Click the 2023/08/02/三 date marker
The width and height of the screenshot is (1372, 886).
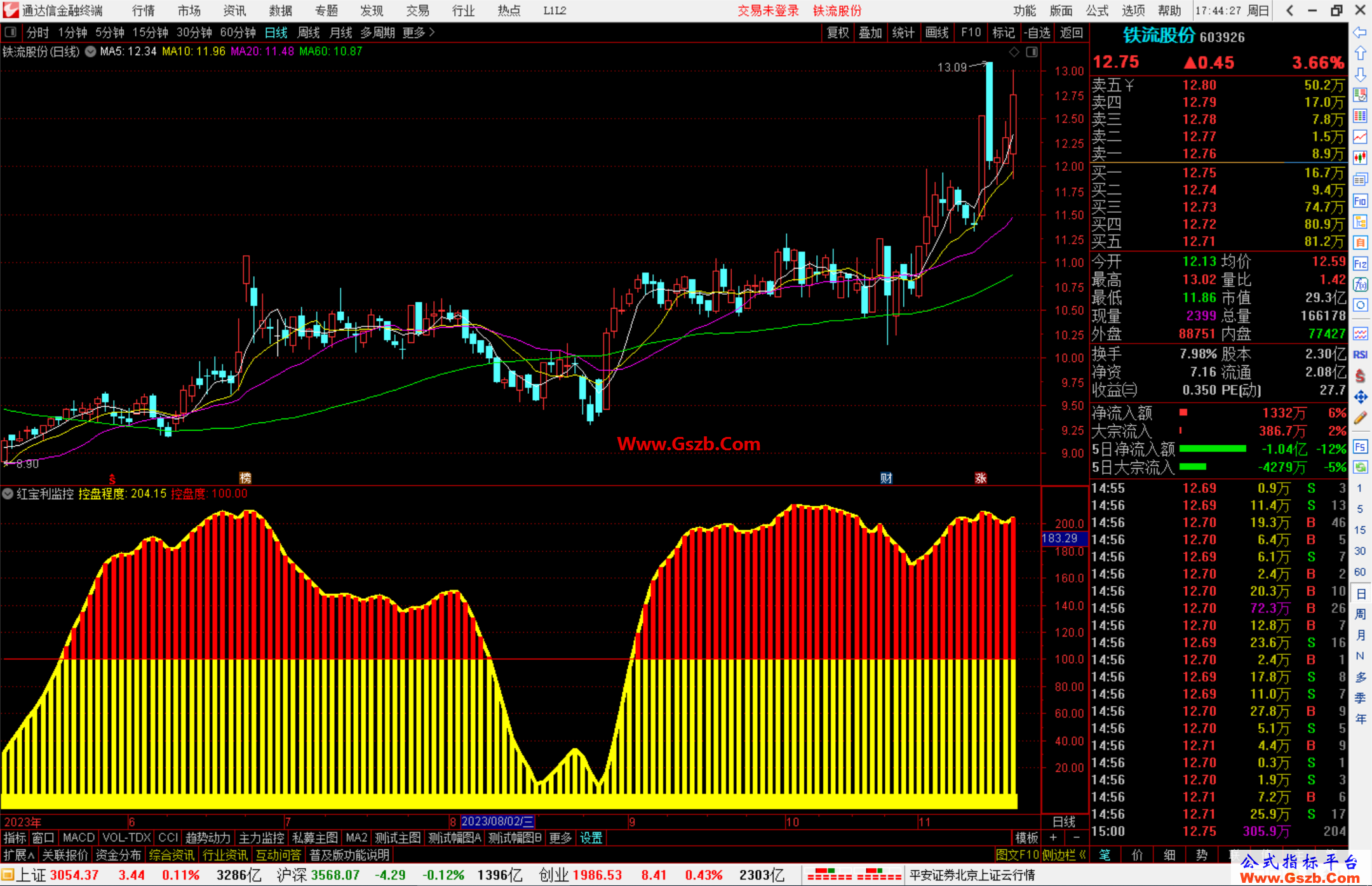(497, 821)
